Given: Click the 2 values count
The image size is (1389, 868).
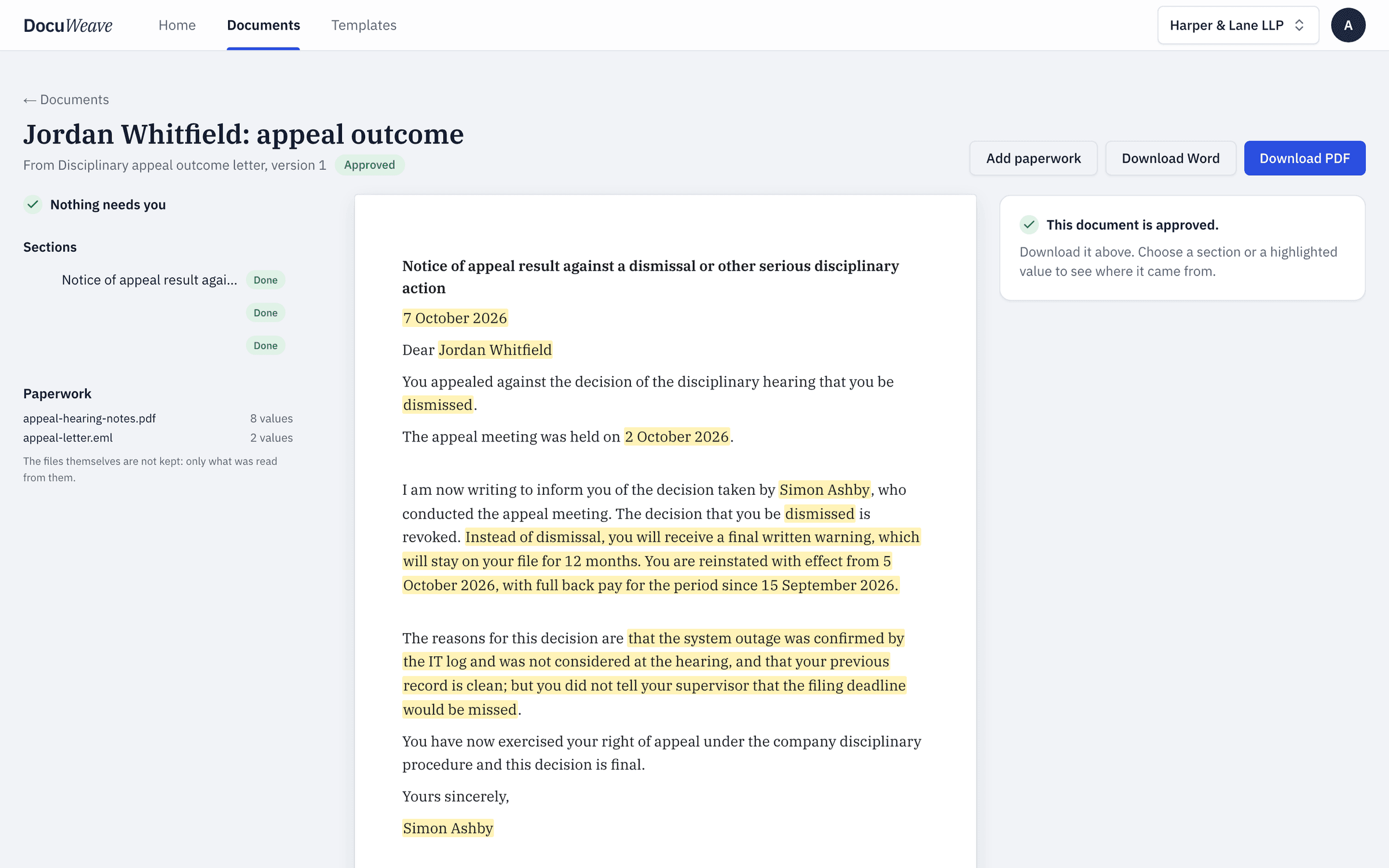Looking at the screenshot, I should (x=271, y=438).
